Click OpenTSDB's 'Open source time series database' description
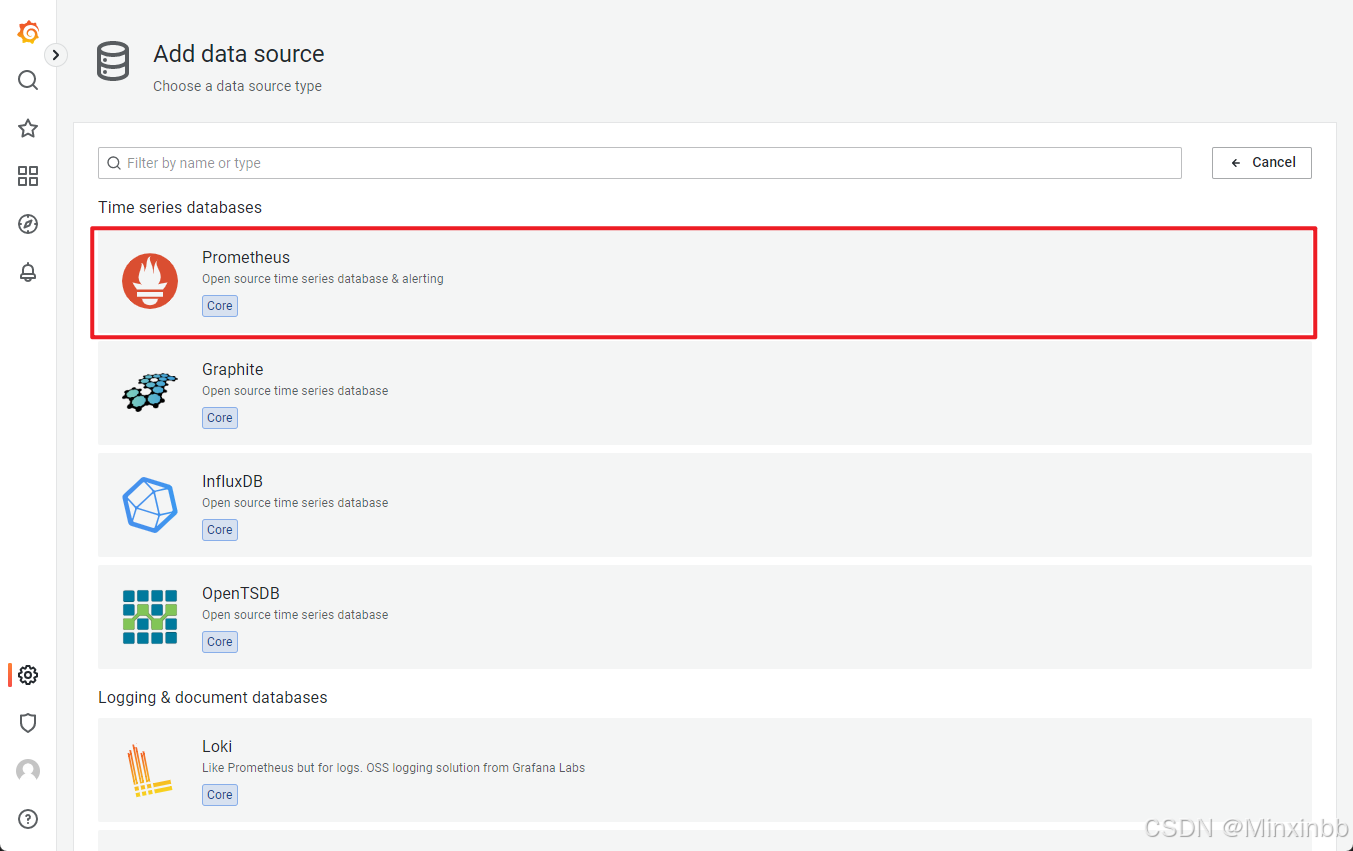 tap(295, 615)
